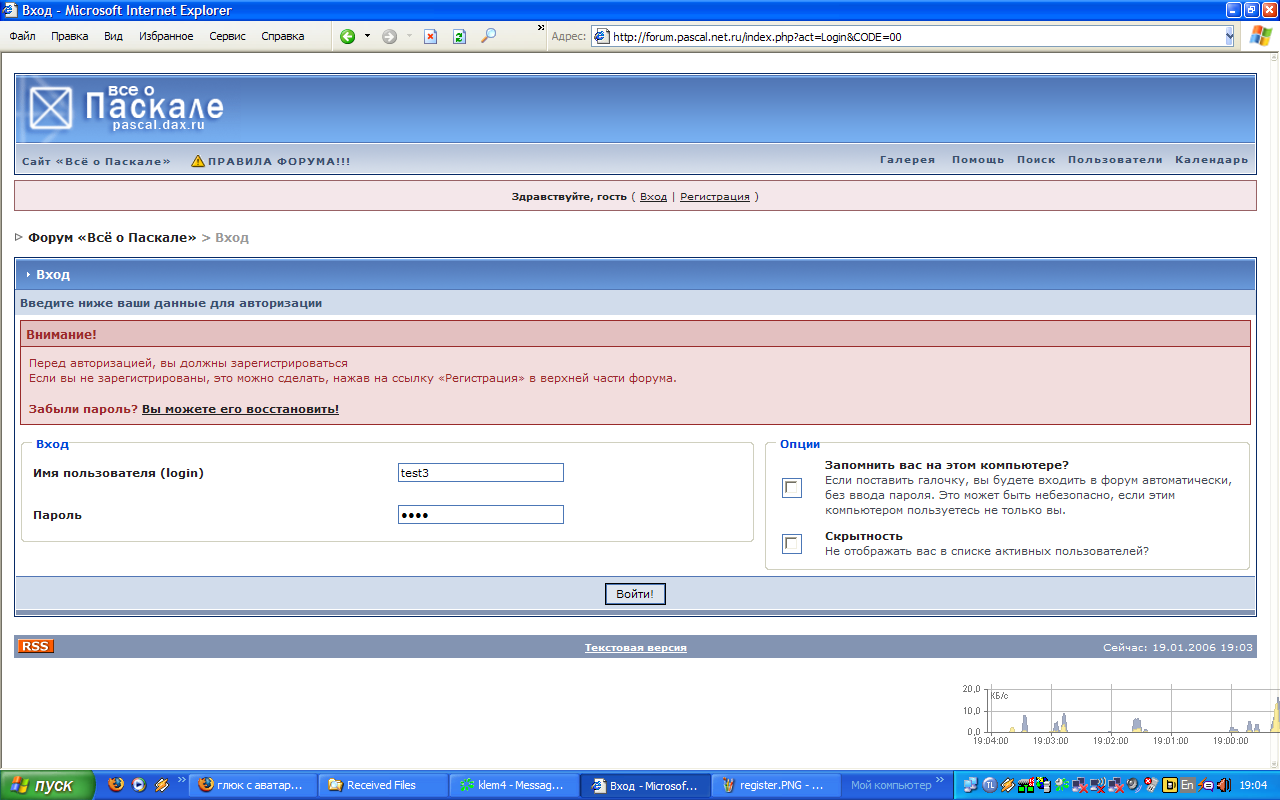Open the Search magnifier in the toolbar

tap(488, 36)
